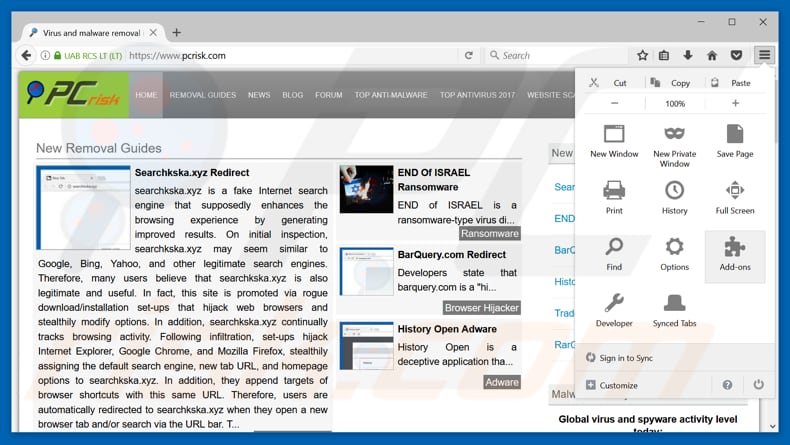Click the Ransomware category tag

(x=490, y=233)
